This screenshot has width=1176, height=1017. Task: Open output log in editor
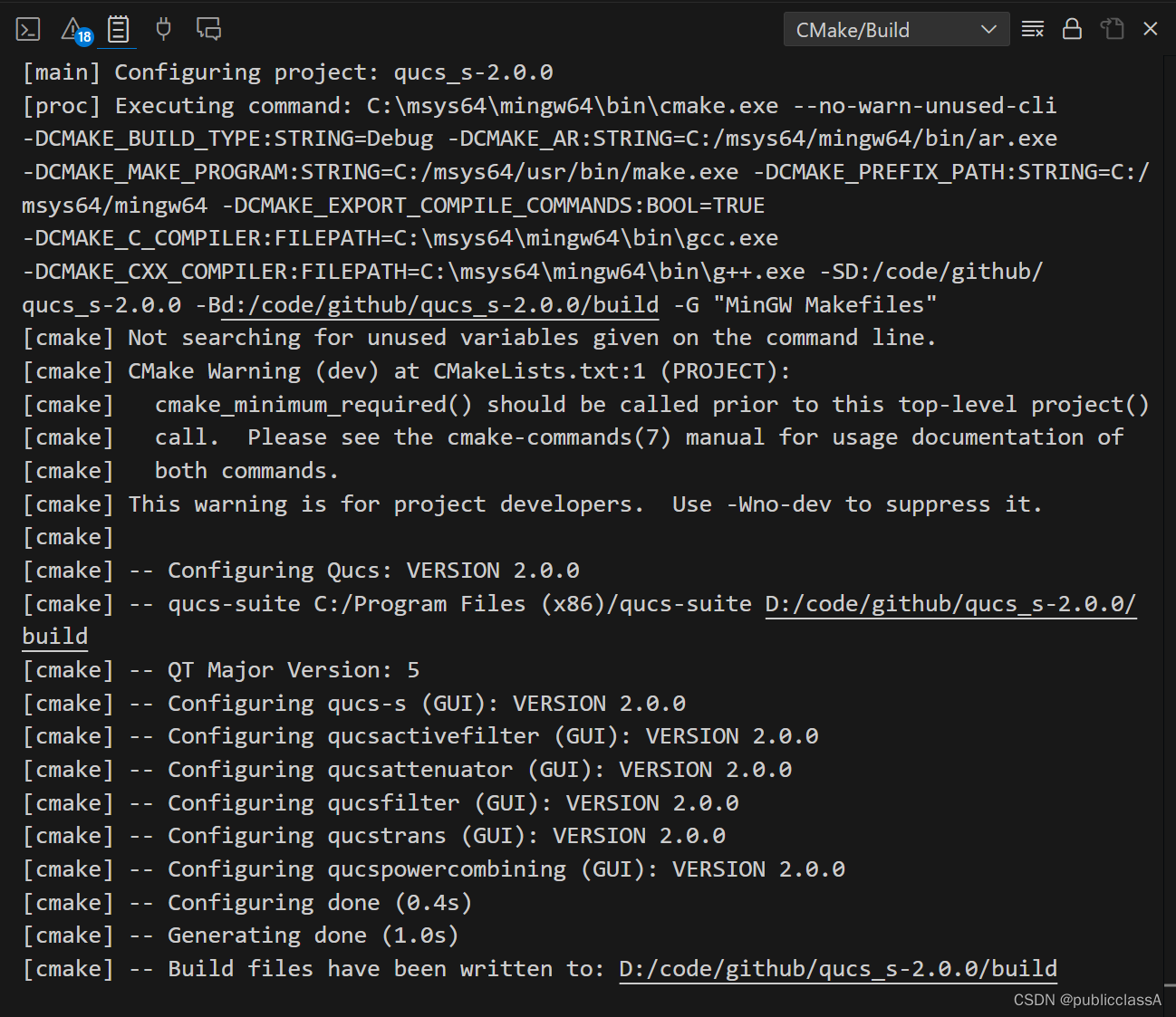pyautogui.click(x=1113, y=29)
